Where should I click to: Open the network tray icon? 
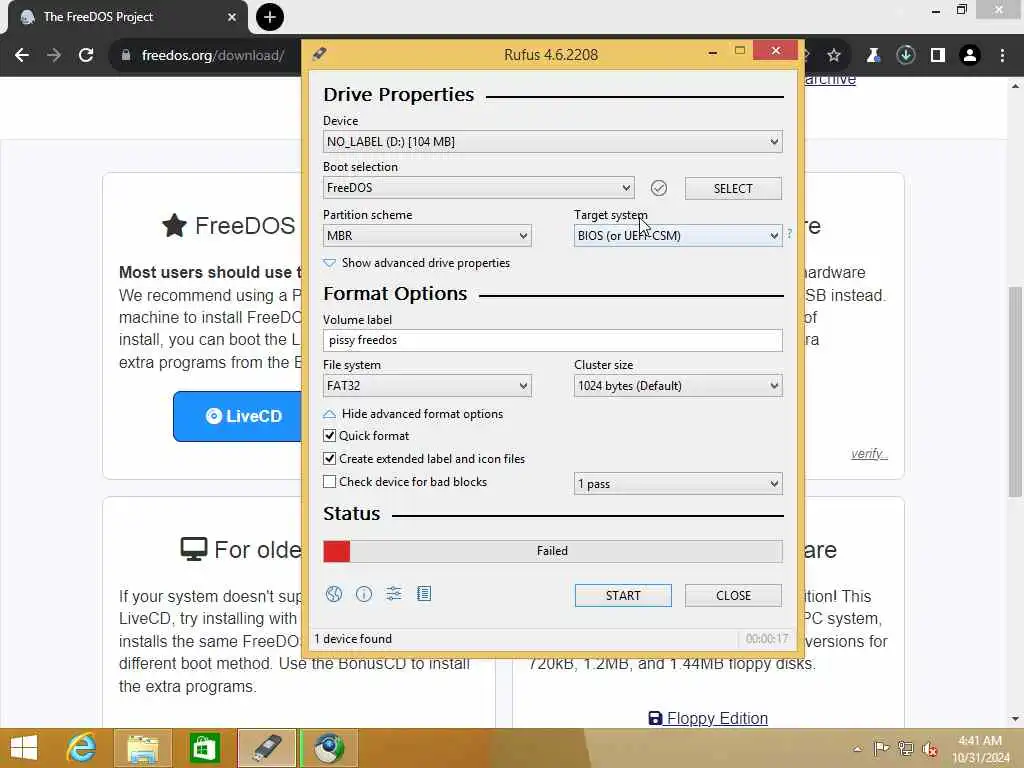[905, 749]
